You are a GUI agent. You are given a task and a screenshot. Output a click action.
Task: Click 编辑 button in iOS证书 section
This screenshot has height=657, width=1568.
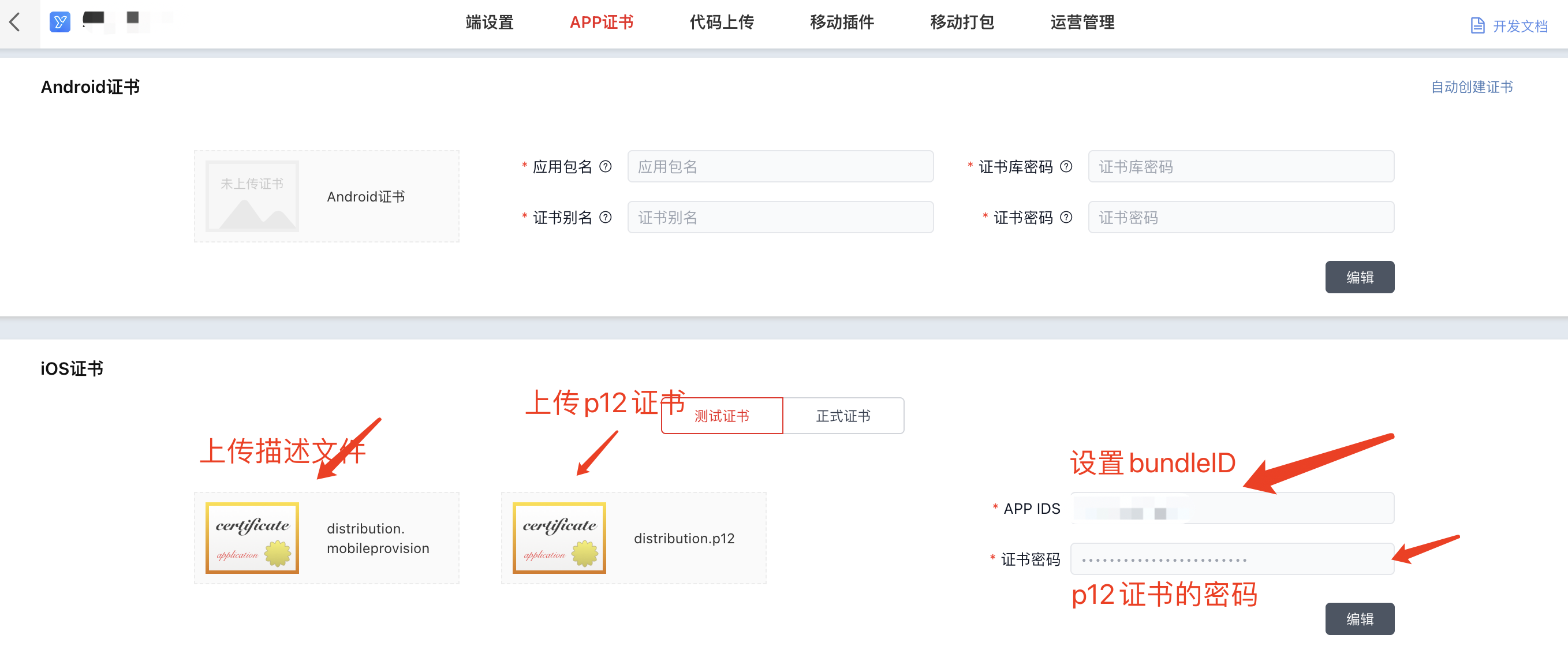[x=1359, y=619]
